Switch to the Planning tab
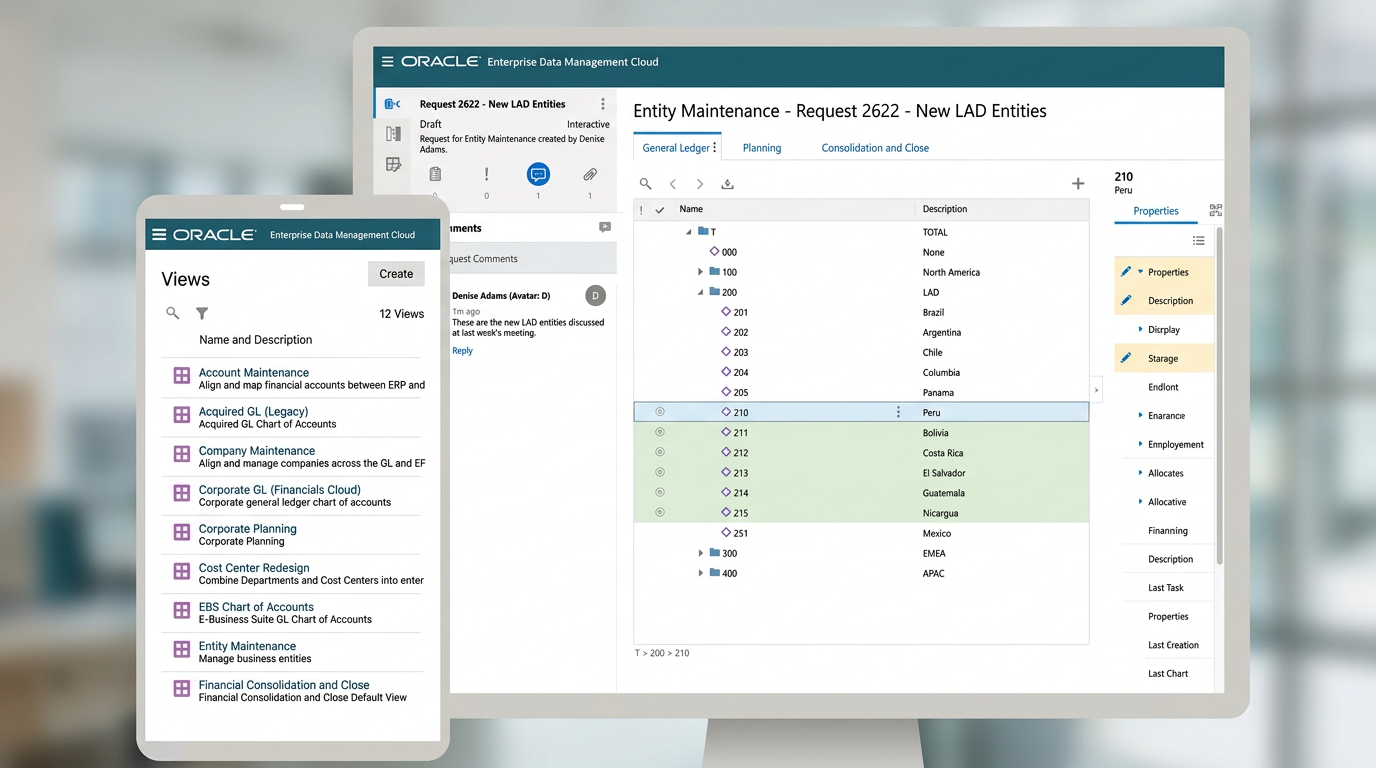 click(762, 147)
